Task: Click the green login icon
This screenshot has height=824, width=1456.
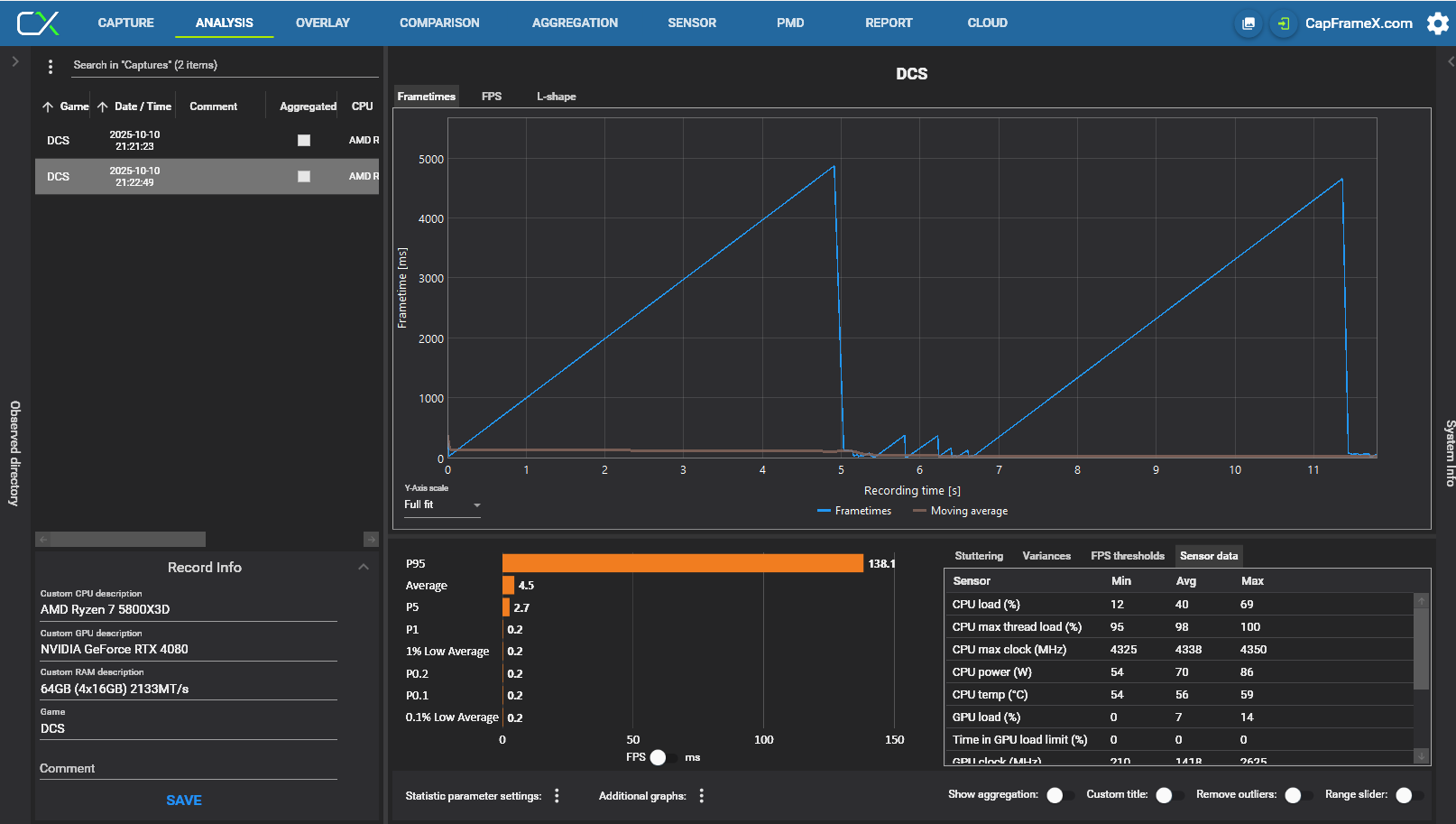Action: 1283,23
